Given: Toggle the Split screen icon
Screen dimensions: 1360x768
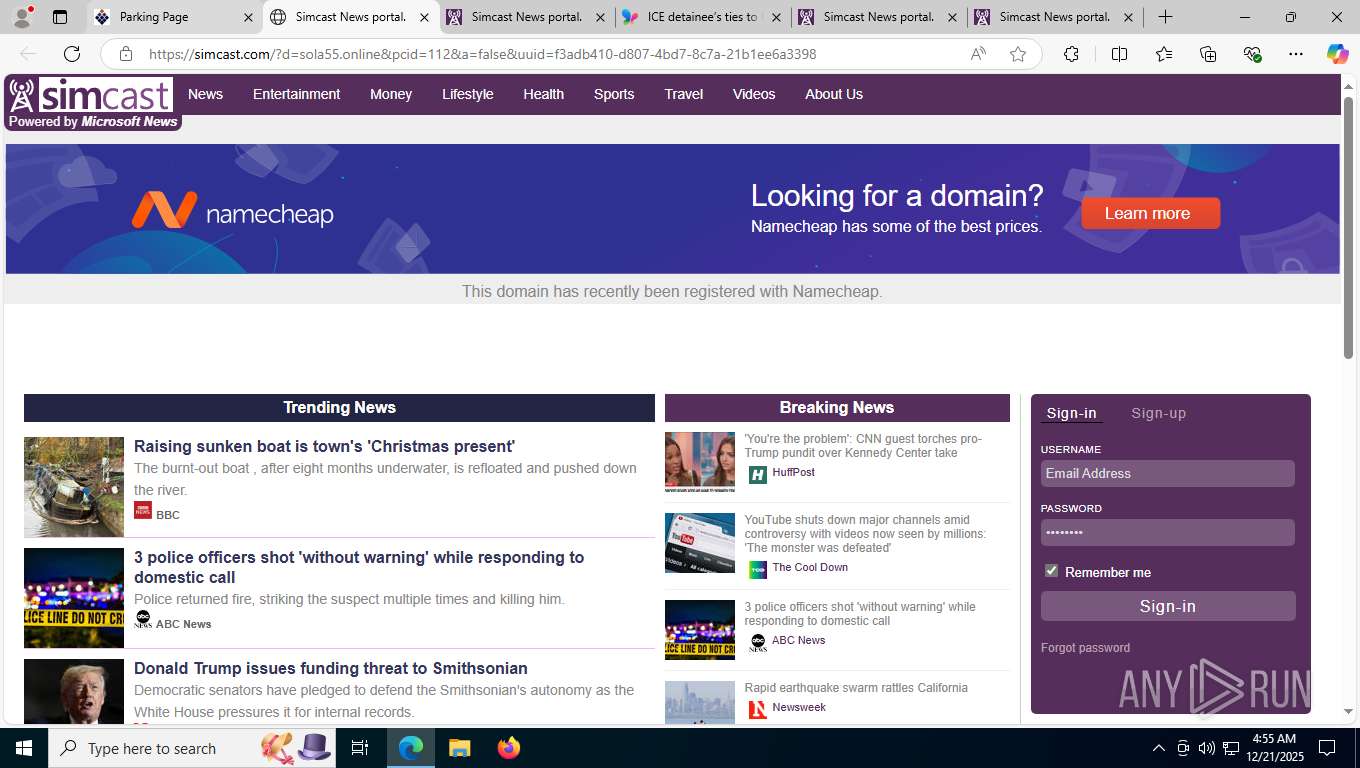Looking at the screenshot, I should (1119, 54).
